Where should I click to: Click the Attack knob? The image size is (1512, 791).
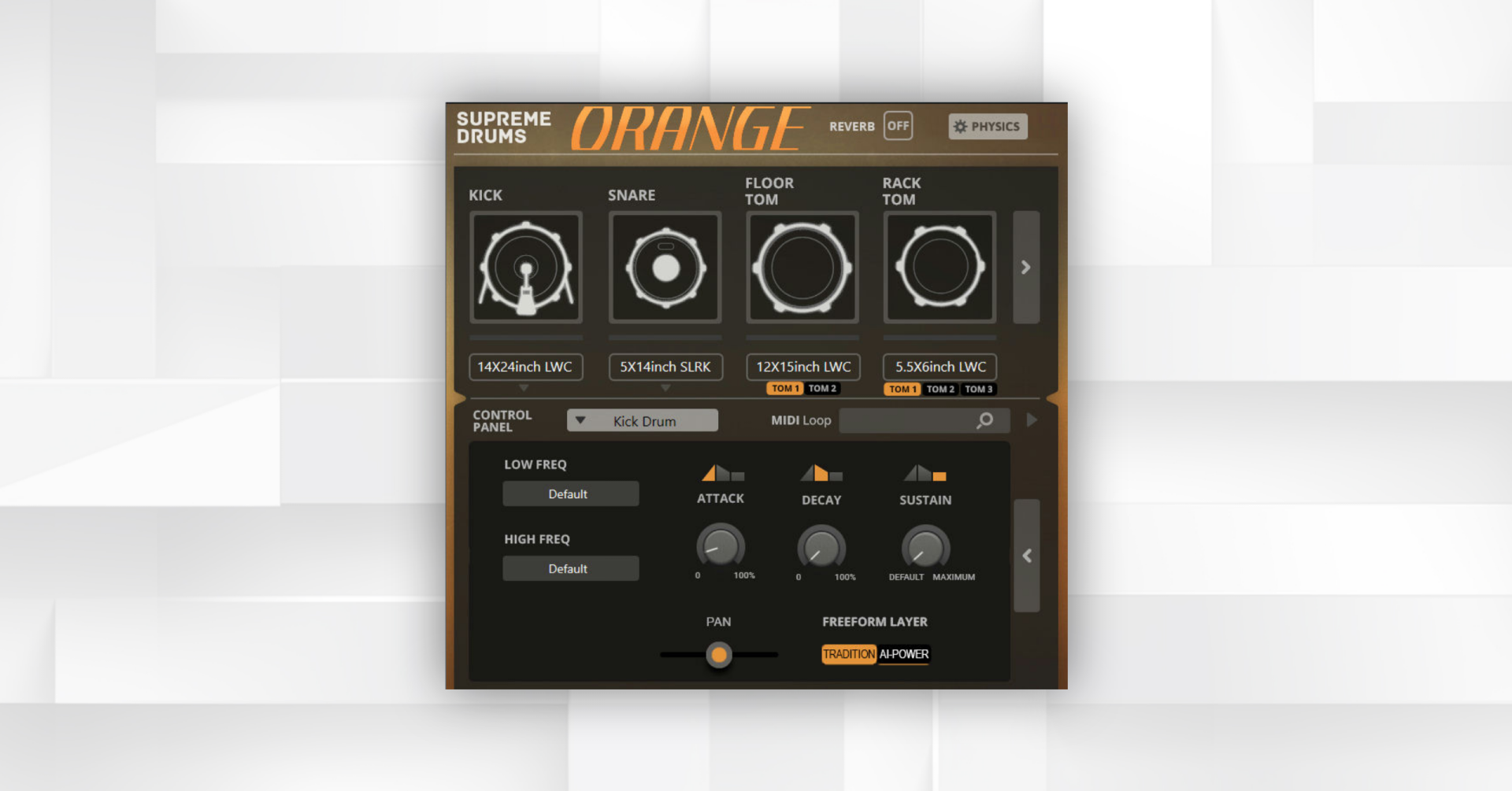[x=720, y=545]
